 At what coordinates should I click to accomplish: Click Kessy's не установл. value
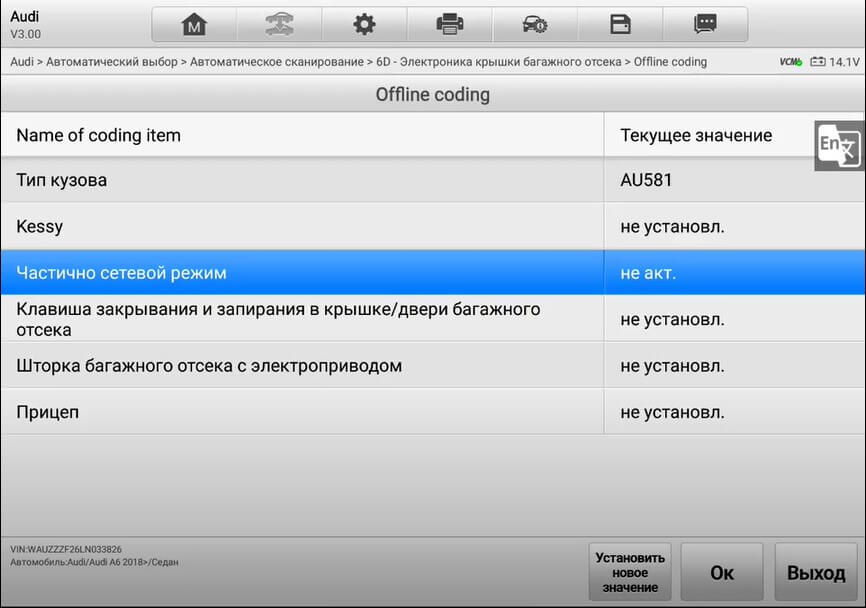[735, 226]
